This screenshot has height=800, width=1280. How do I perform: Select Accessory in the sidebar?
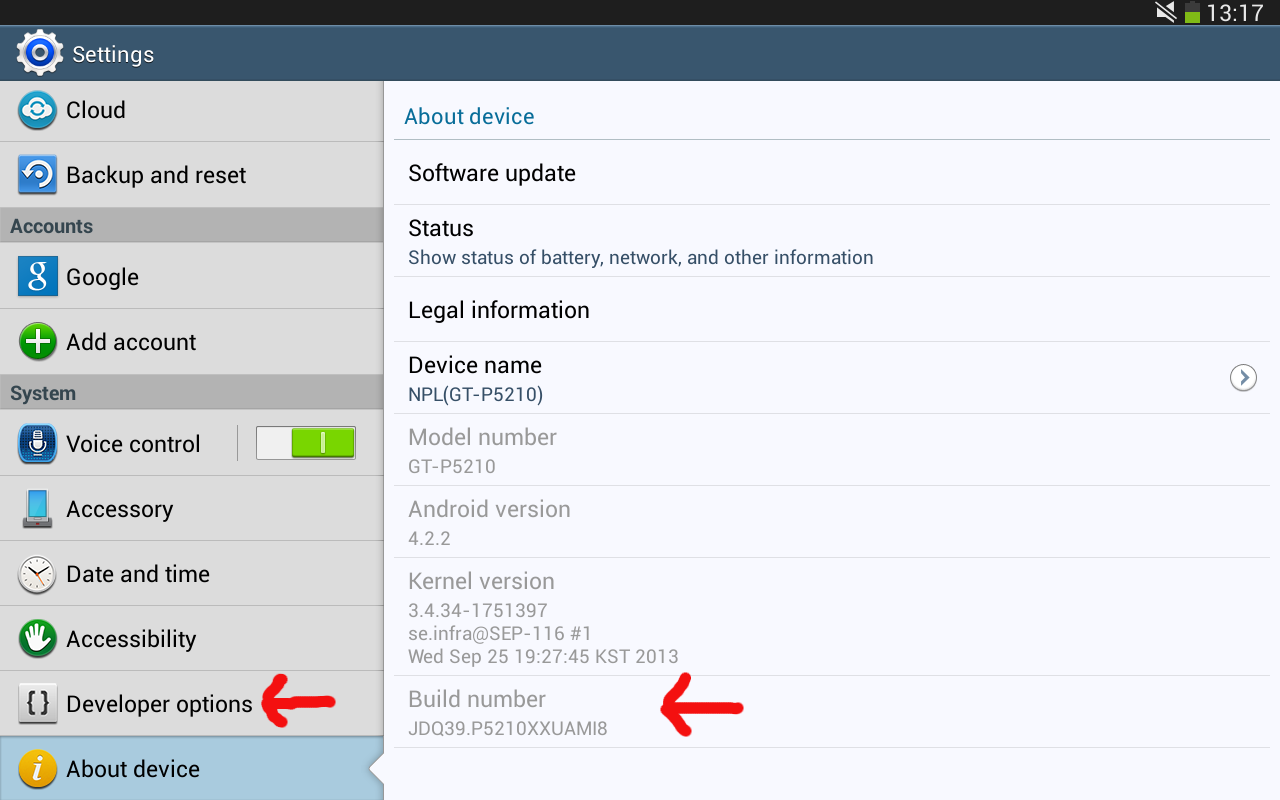click(x=192, y=509)
